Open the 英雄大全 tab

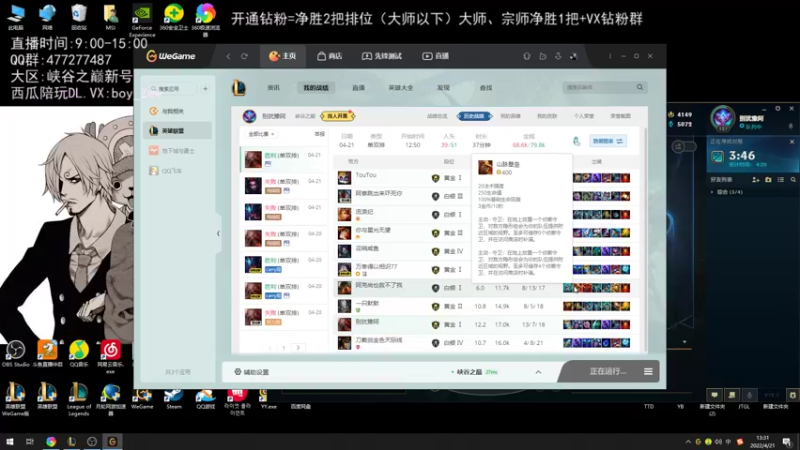pos(401,88)
